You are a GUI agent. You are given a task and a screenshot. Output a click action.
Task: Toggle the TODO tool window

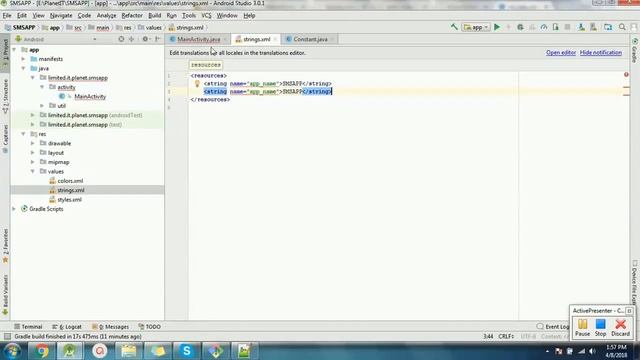(x=149, y=327)
